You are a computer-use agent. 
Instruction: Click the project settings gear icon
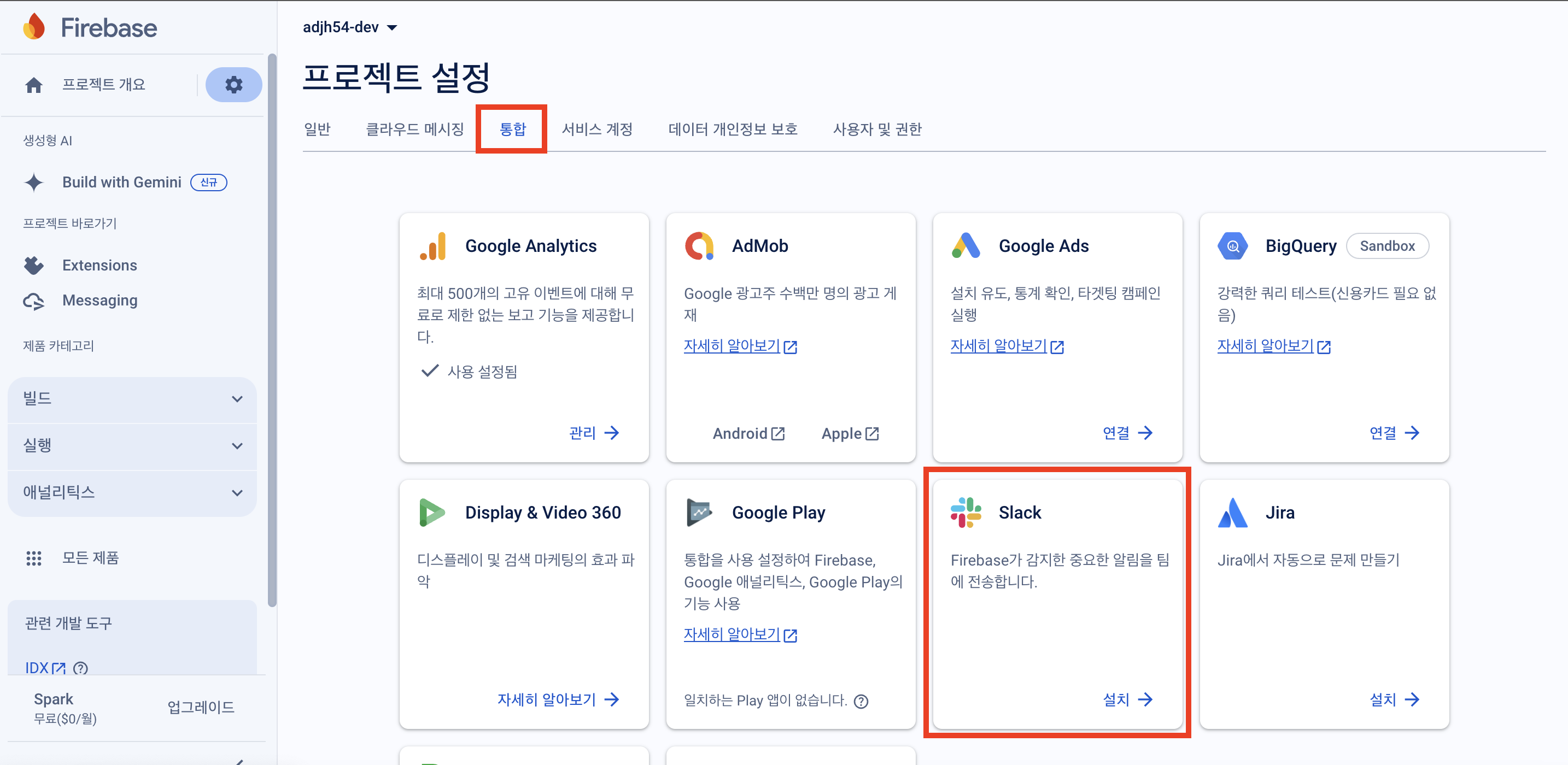[233, 85]
